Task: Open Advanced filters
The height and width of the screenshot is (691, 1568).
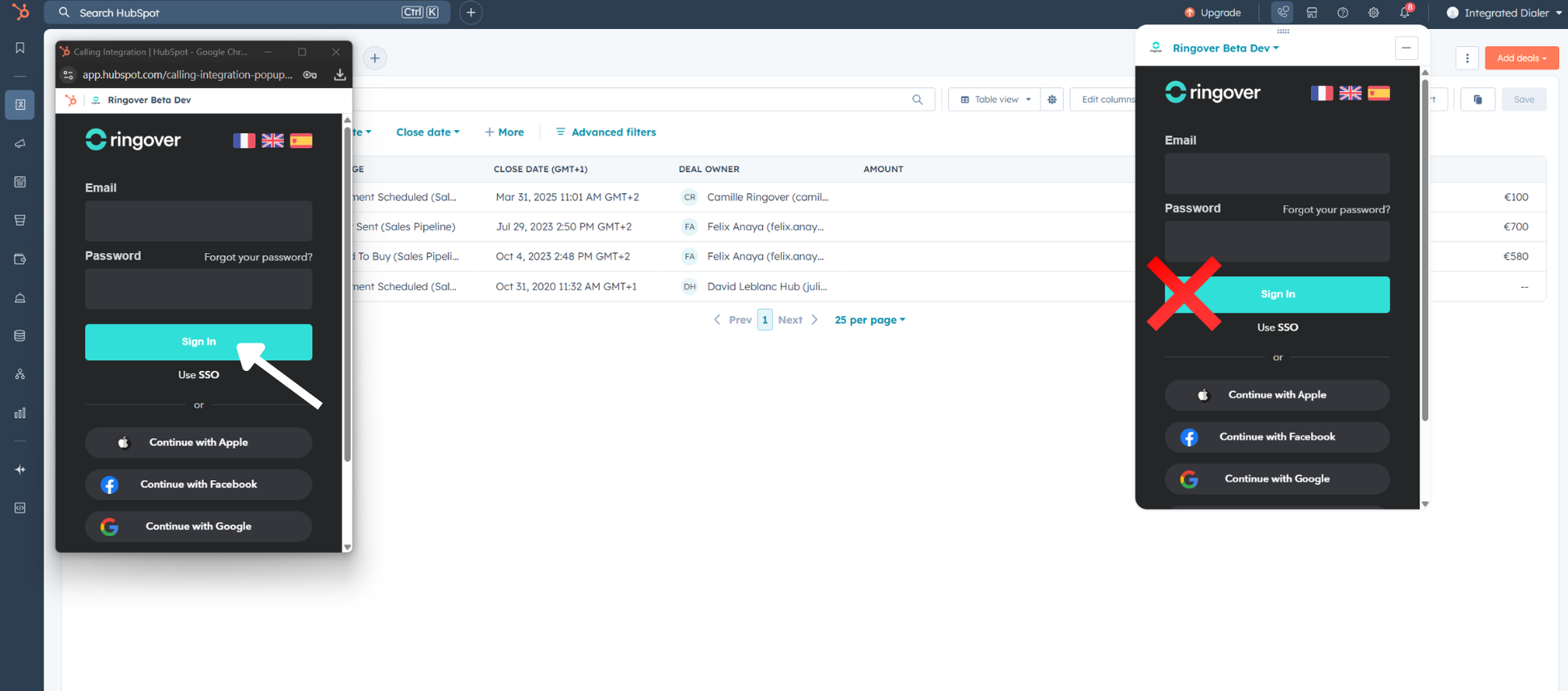Action: coord(605,133)
